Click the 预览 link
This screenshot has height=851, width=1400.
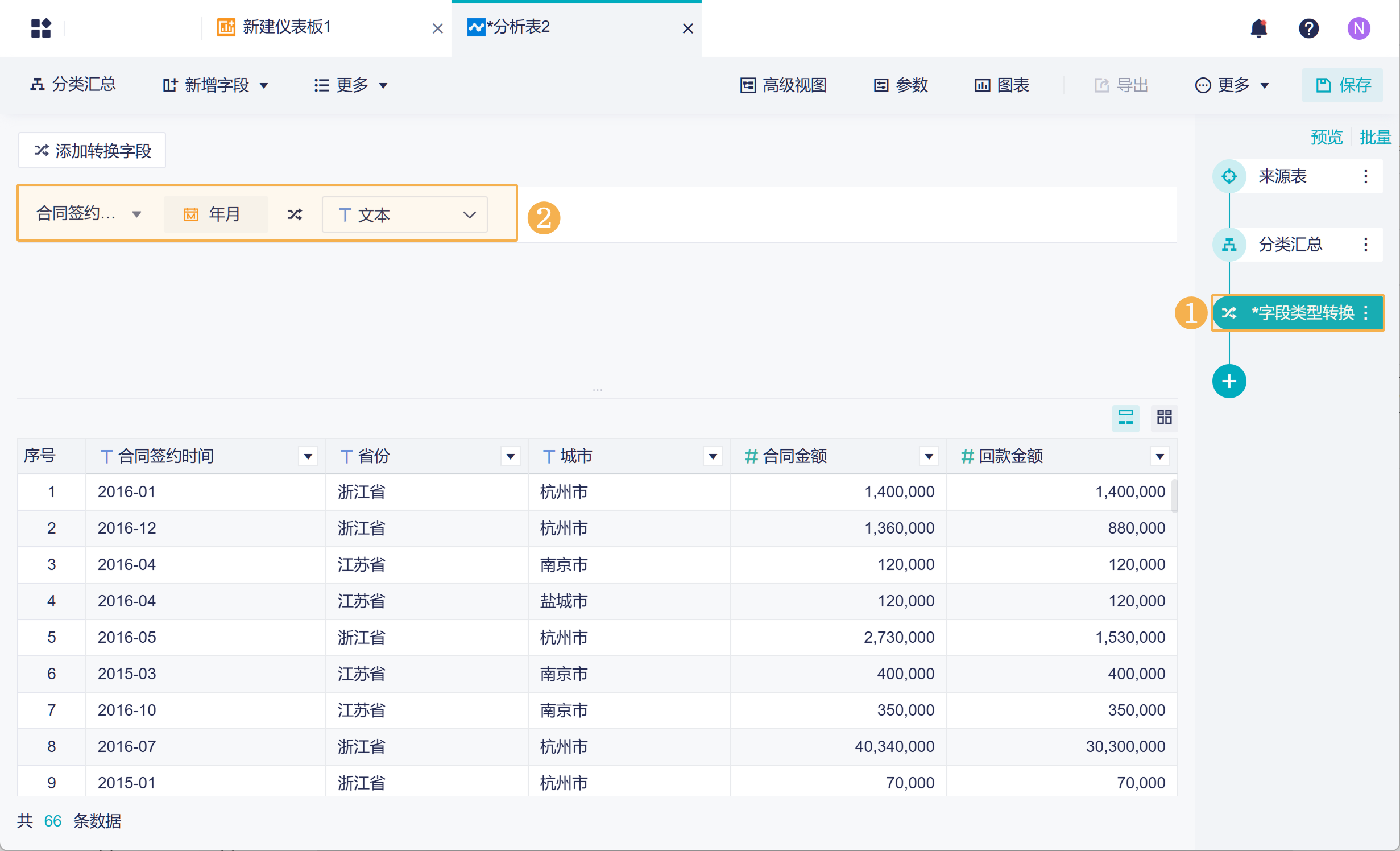coord(1326,137)
